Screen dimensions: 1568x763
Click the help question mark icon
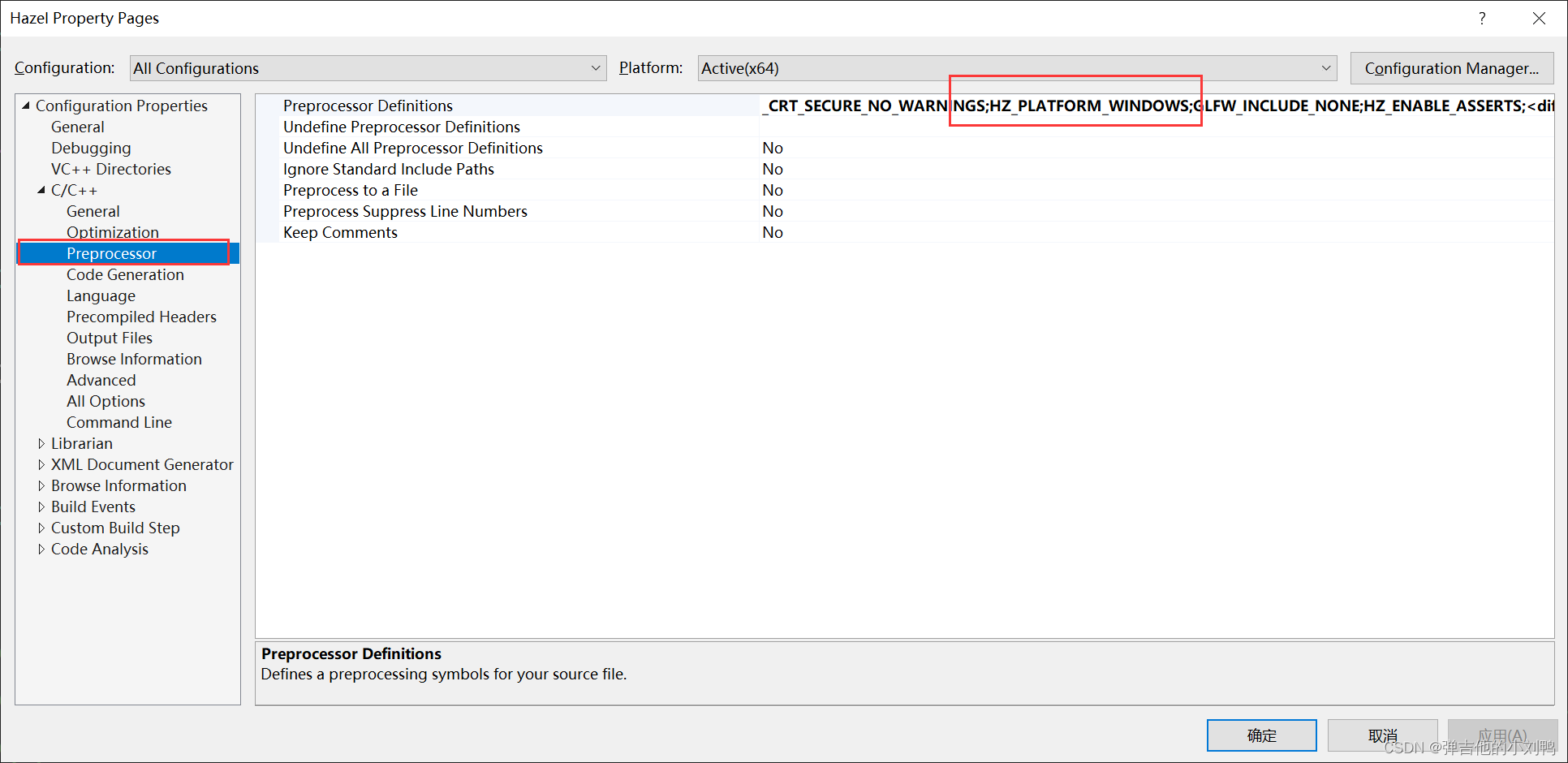click(1482, 18)
